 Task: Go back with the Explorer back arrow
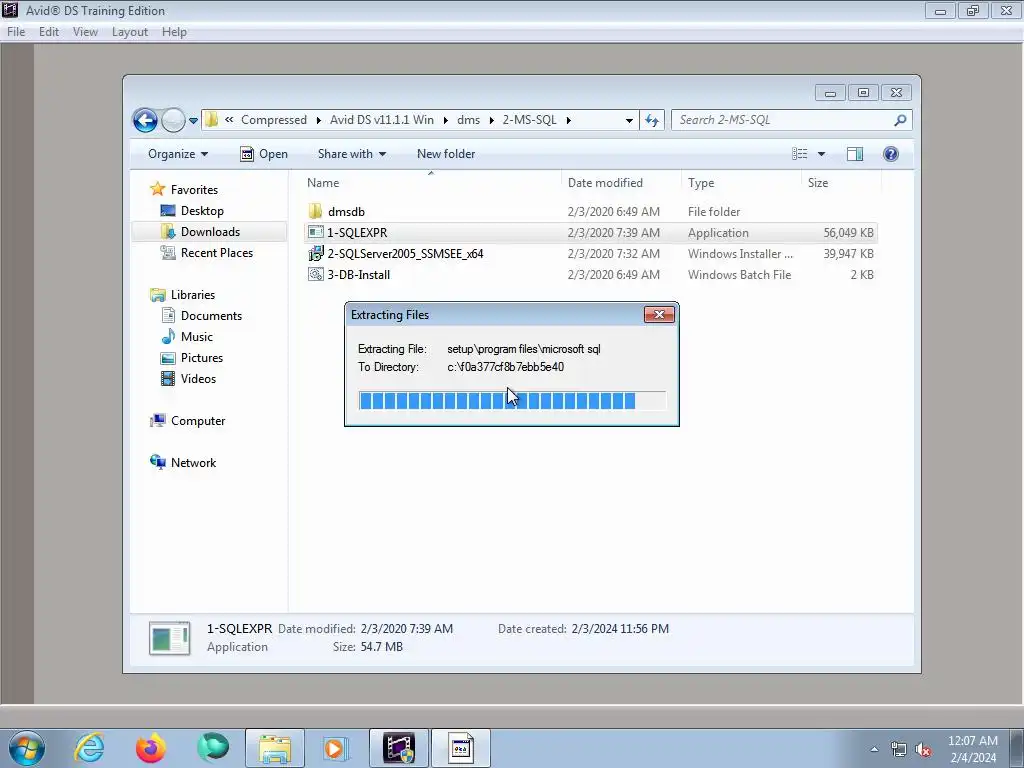click(x=145, y=120)
